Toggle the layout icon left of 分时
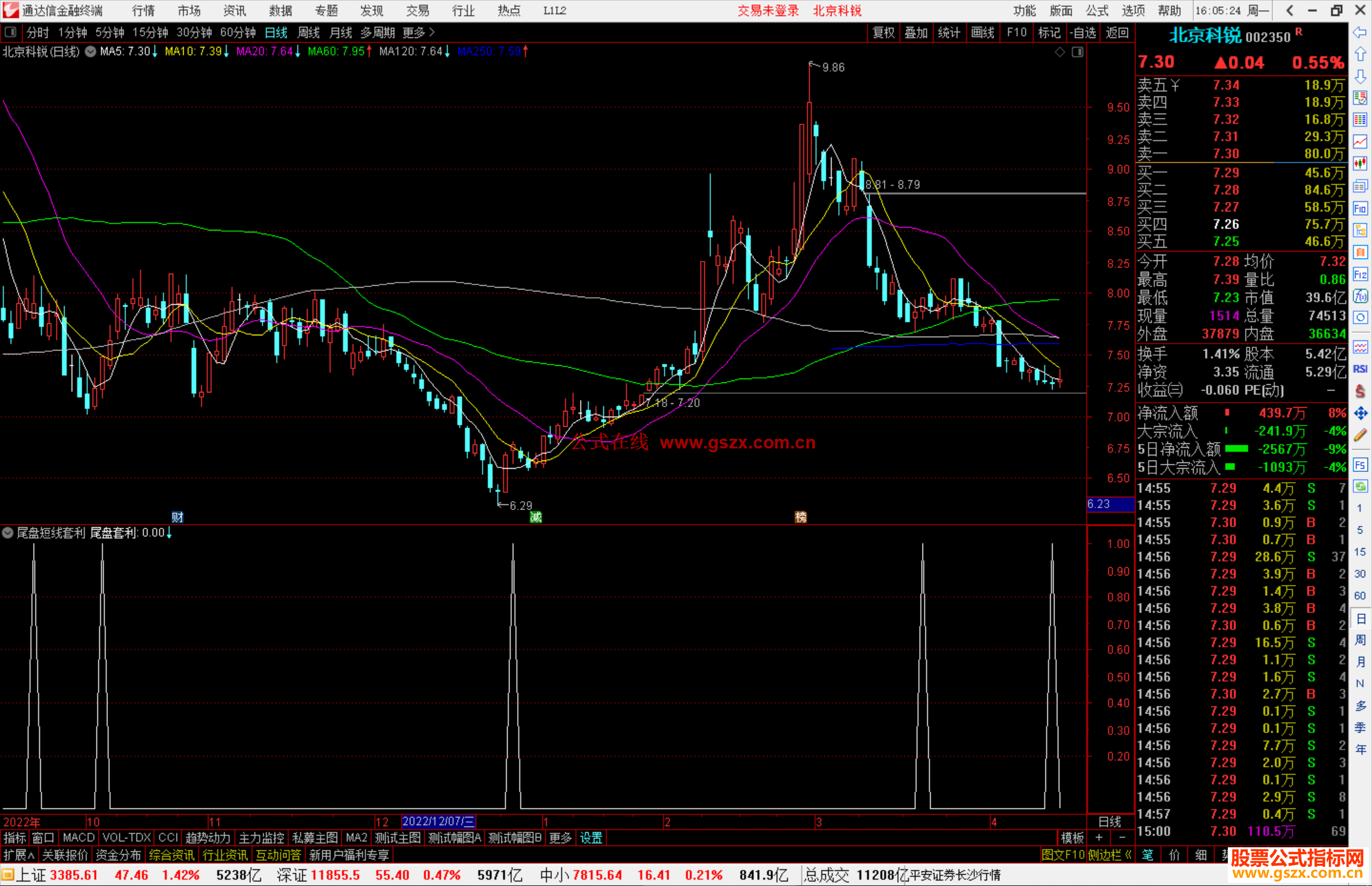 [x=11, y=32]
